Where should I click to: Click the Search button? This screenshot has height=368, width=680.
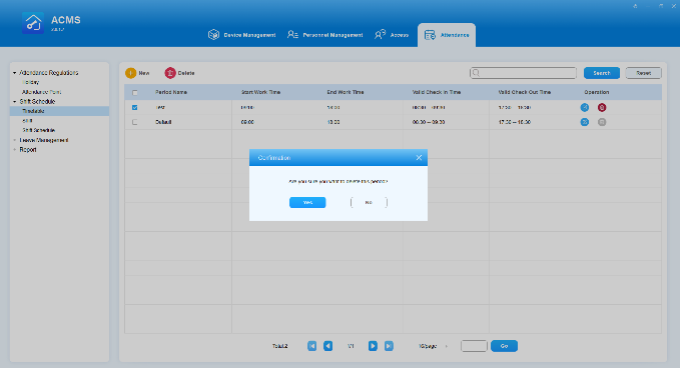pyautogui.click(x=602, y=73)
